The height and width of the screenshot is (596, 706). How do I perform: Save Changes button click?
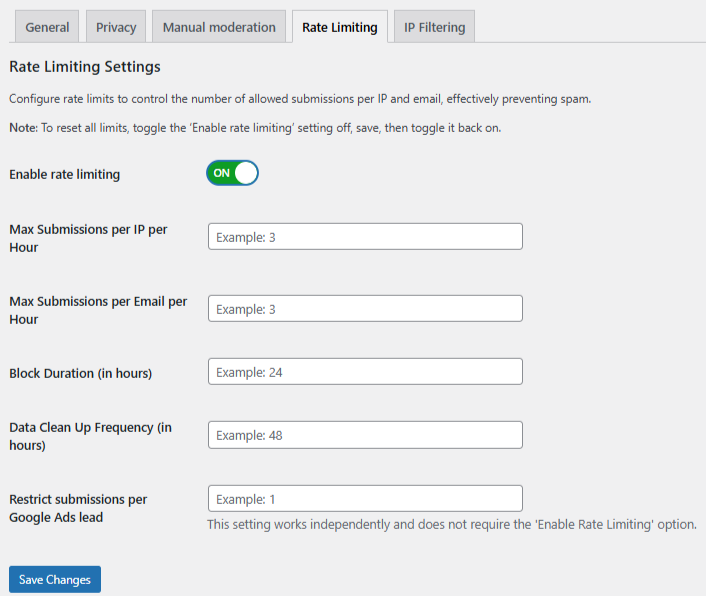[x=55, y=579]
